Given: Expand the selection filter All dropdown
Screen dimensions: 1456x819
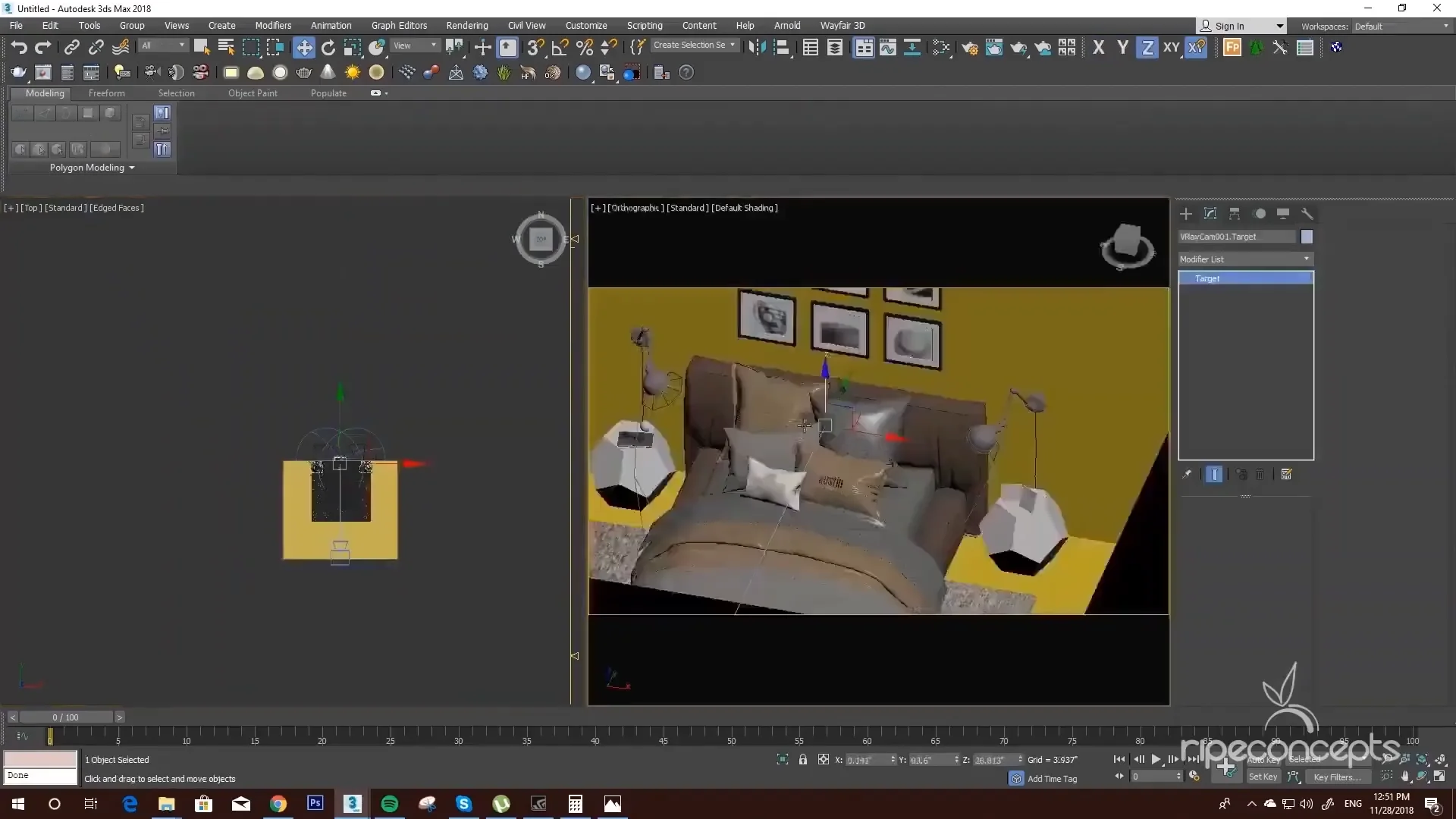Looking at the screenshot, I should (162, 45).
